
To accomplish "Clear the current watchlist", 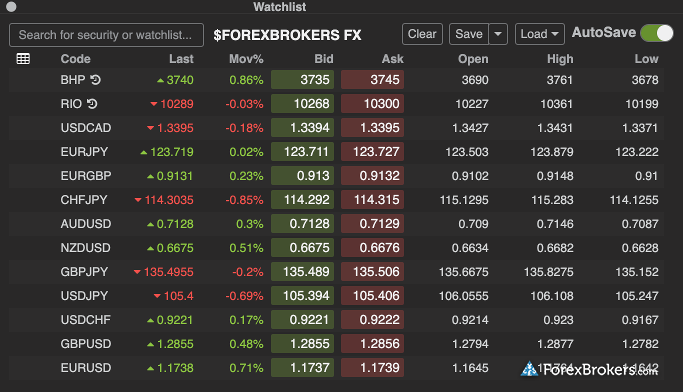I will [422, 34].
